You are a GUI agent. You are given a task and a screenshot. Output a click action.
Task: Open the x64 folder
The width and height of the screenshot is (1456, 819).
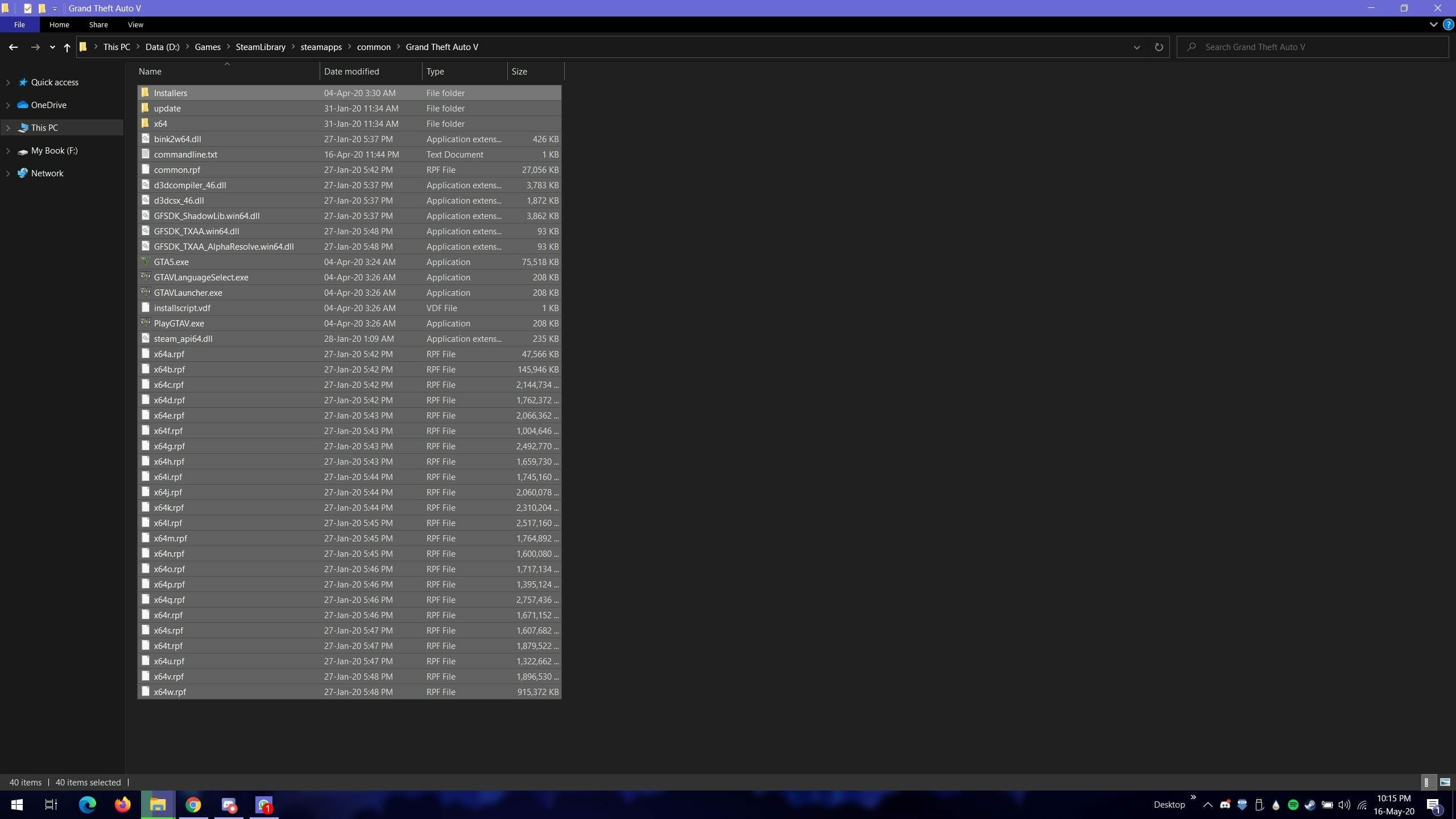tap(161, 123)
